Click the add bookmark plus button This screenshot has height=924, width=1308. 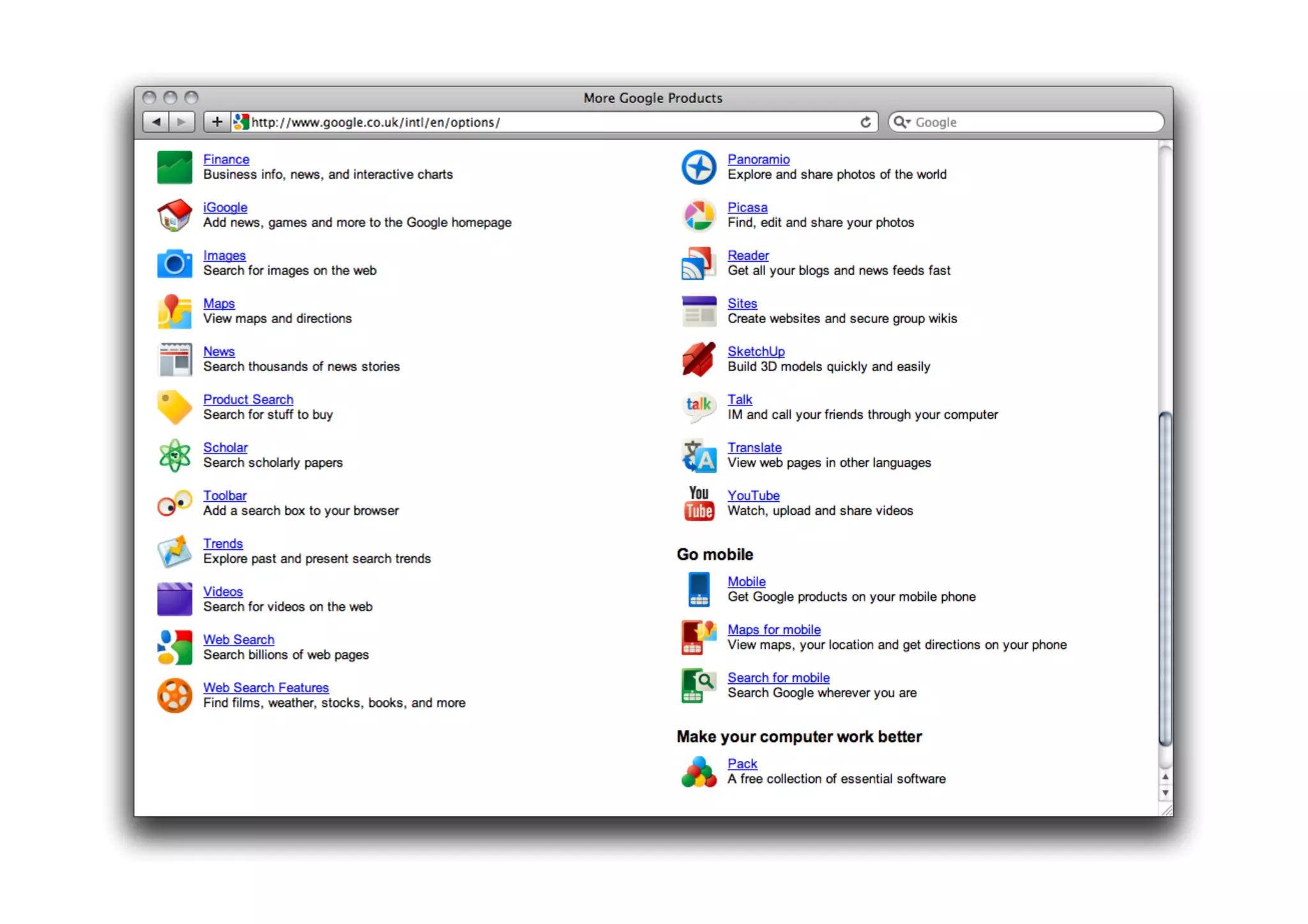click(217, 122)
